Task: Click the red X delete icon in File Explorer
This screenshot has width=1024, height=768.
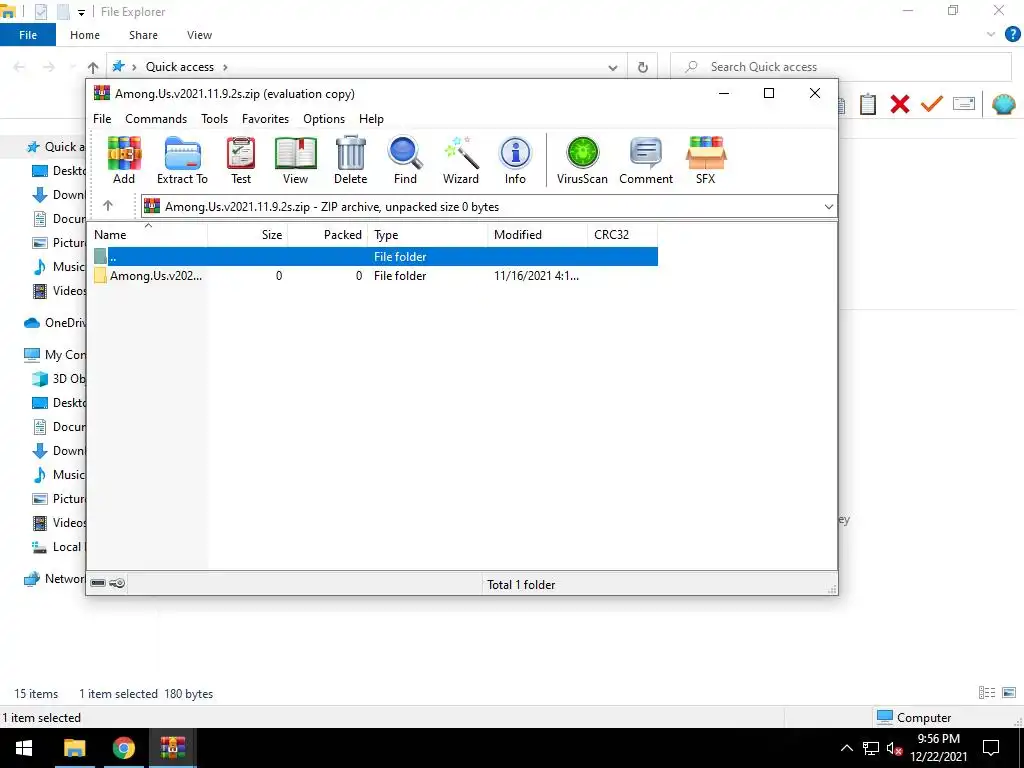Action: coord(900,104)
